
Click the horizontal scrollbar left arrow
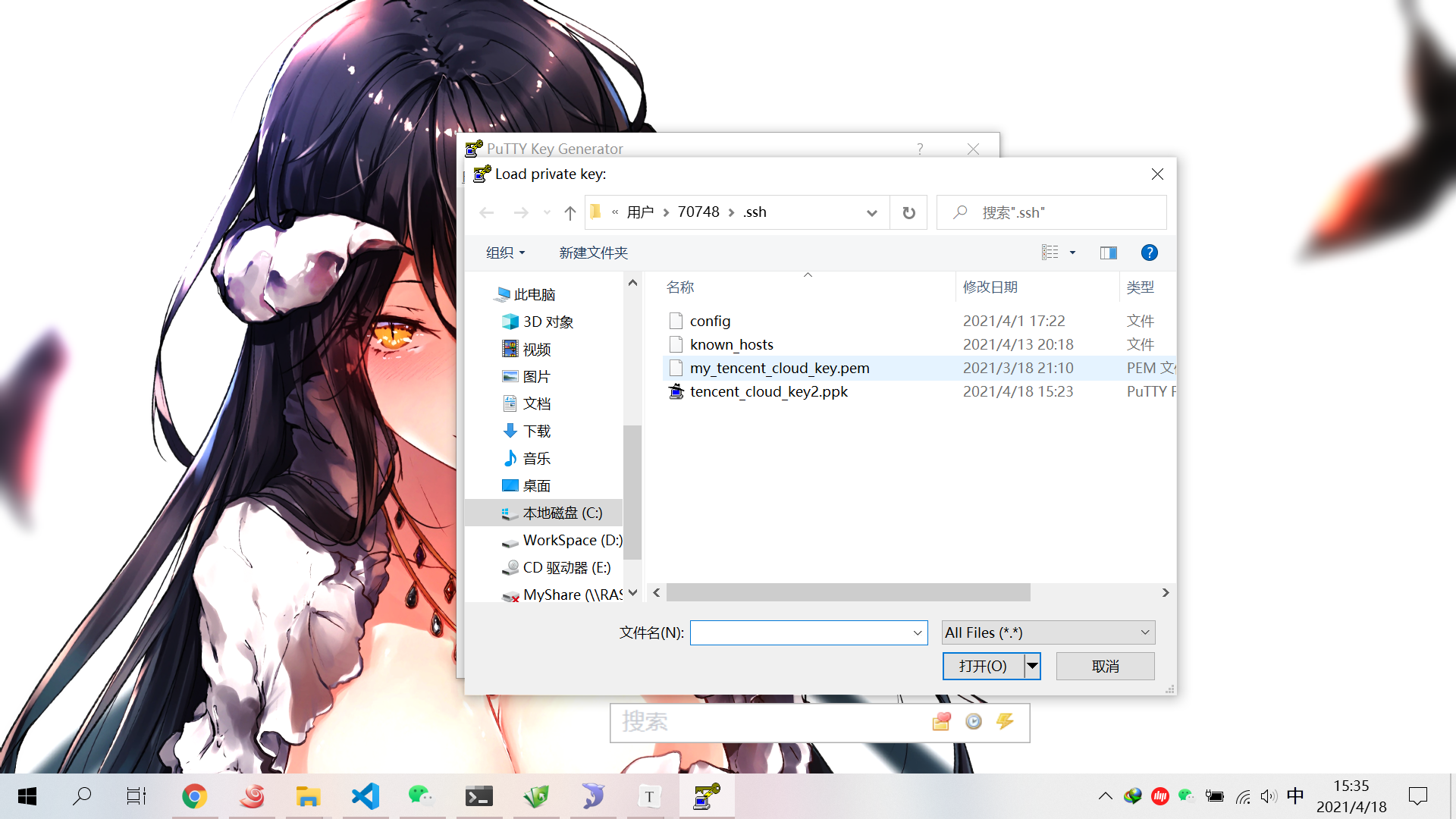pyautogui.click(x=657, y=592)
